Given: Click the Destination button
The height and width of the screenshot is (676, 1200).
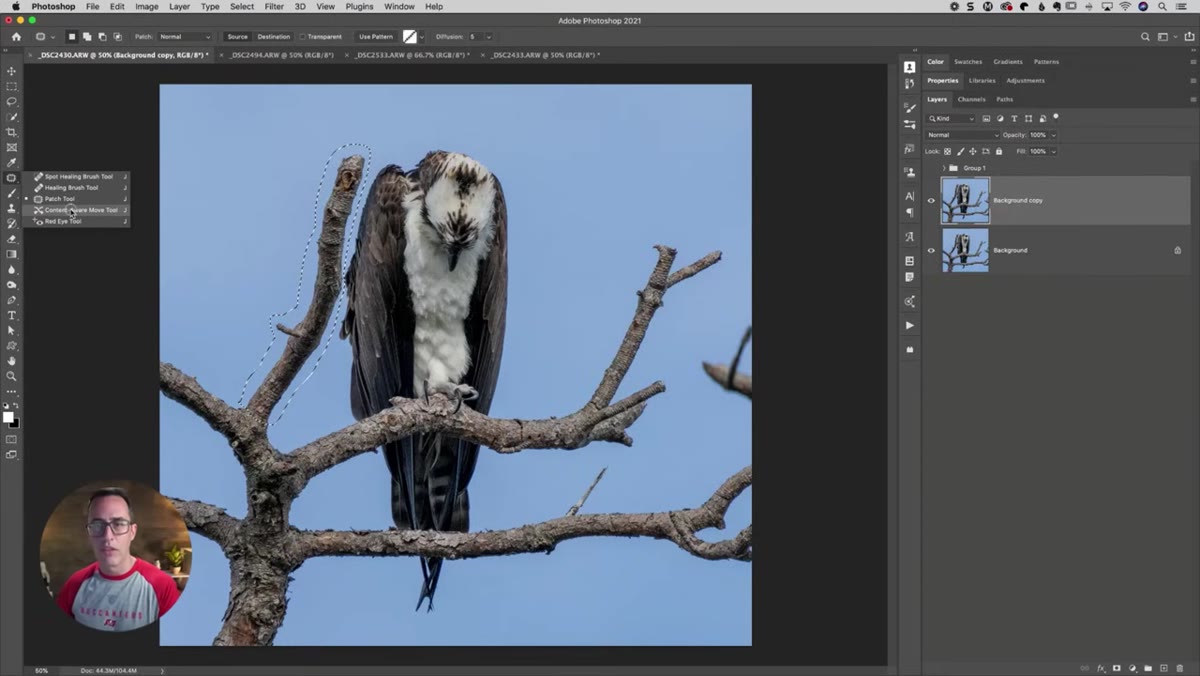Looking at the screenshot, I should (x=273, y=37).
